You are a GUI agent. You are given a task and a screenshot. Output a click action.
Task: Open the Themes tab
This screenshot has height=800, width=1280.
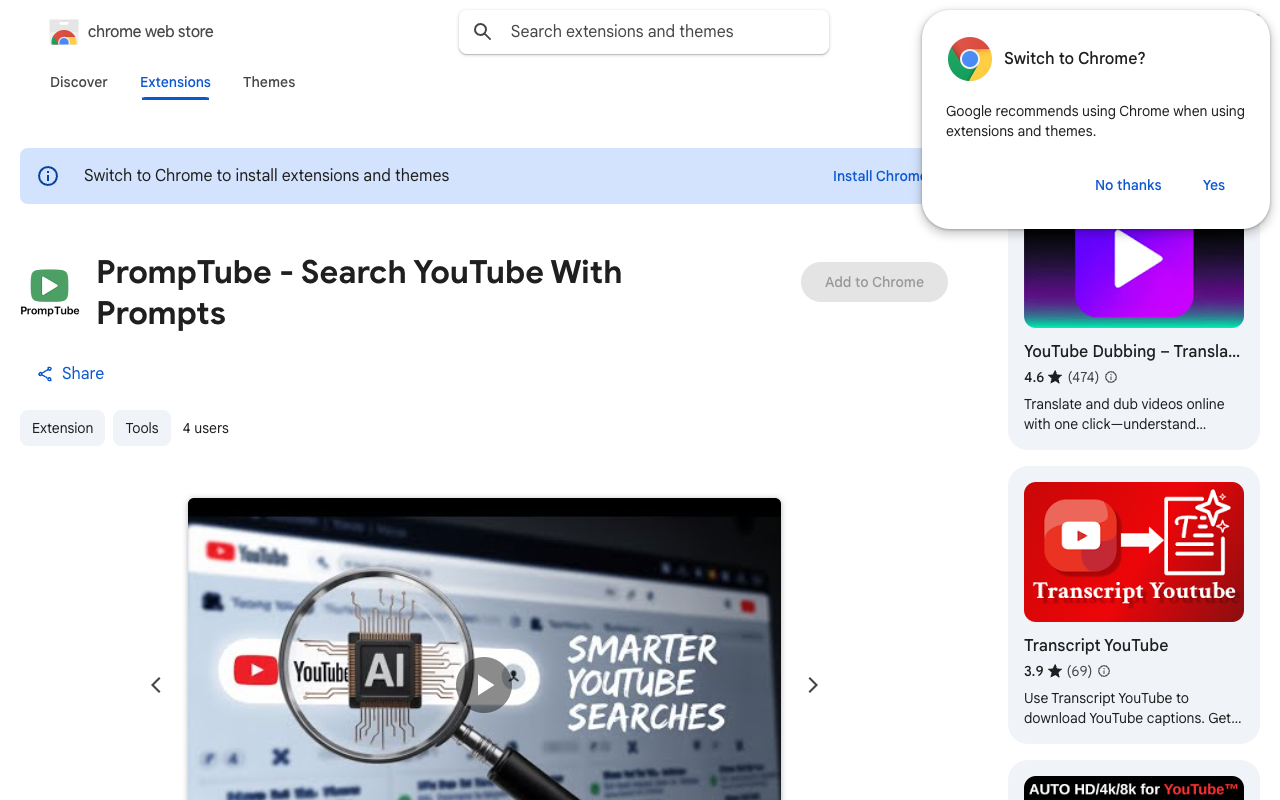click(x=269, y=82)
